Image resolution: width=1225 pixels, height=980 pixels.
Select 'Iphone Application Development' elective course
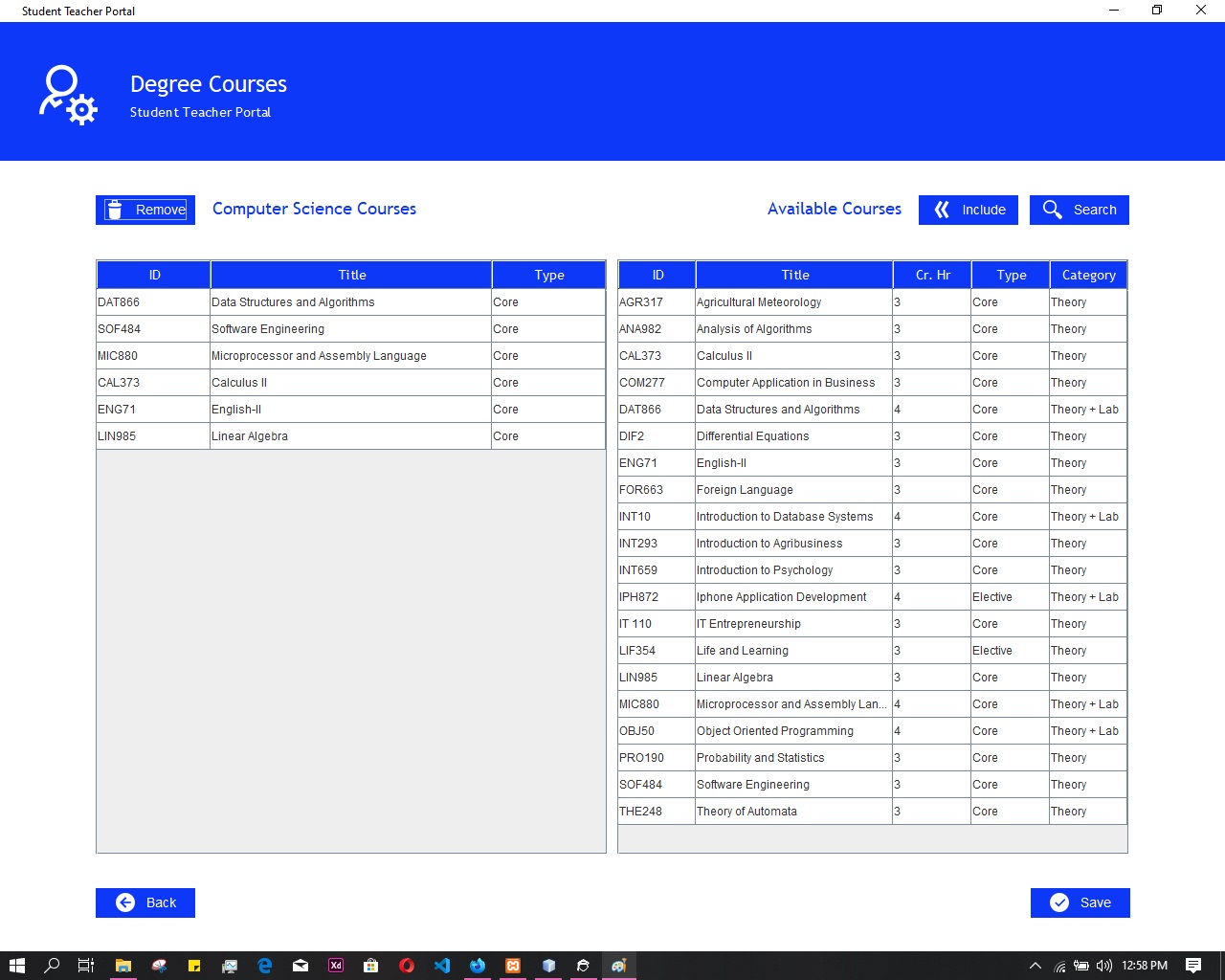873,597
